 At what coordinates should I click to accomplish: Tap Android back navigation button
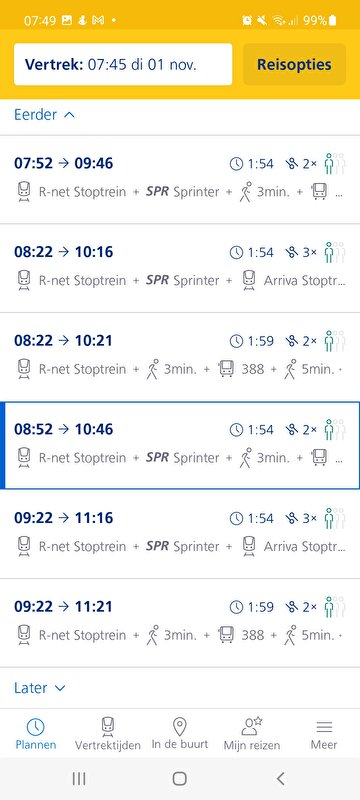pos(280,778)
